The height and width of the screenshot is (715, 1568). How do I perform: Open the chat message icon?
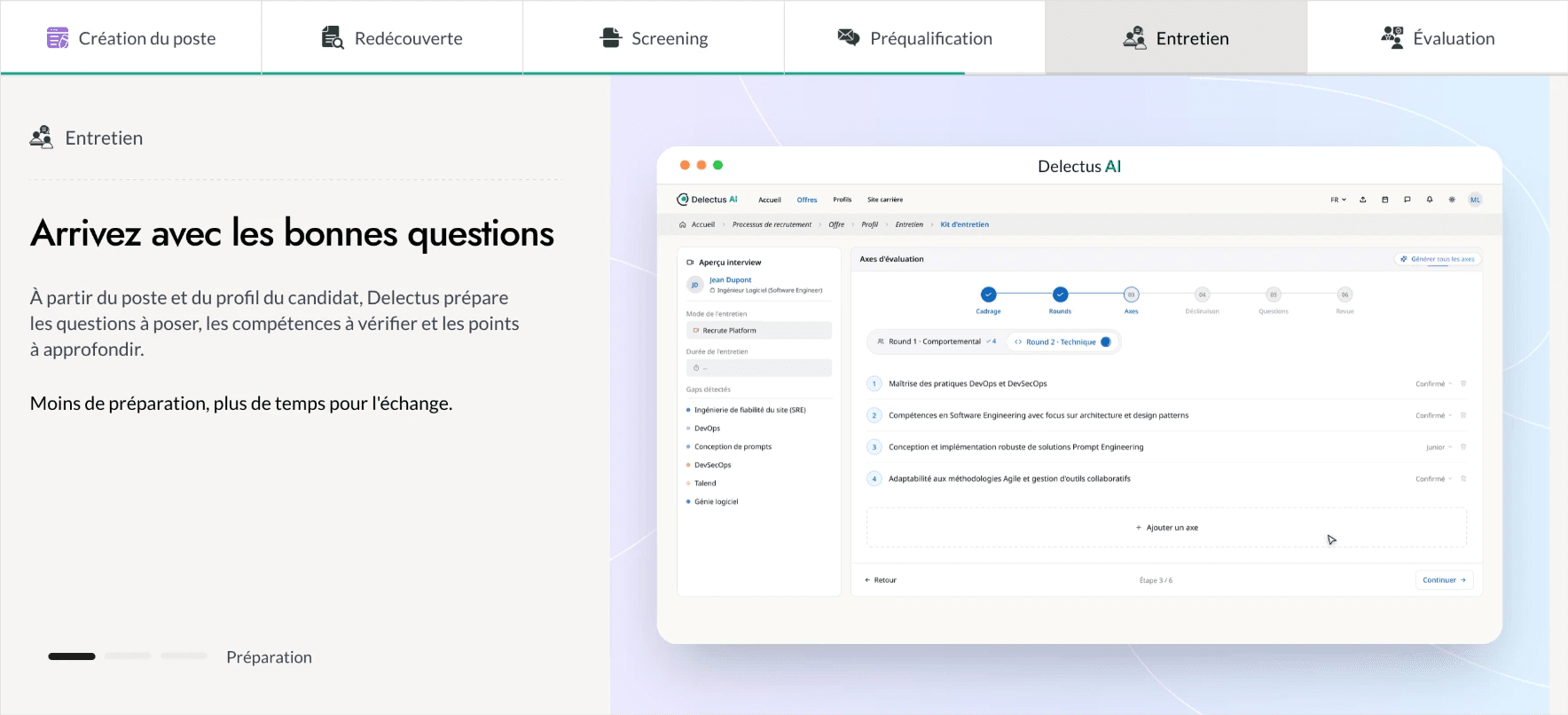(1407, 200)
